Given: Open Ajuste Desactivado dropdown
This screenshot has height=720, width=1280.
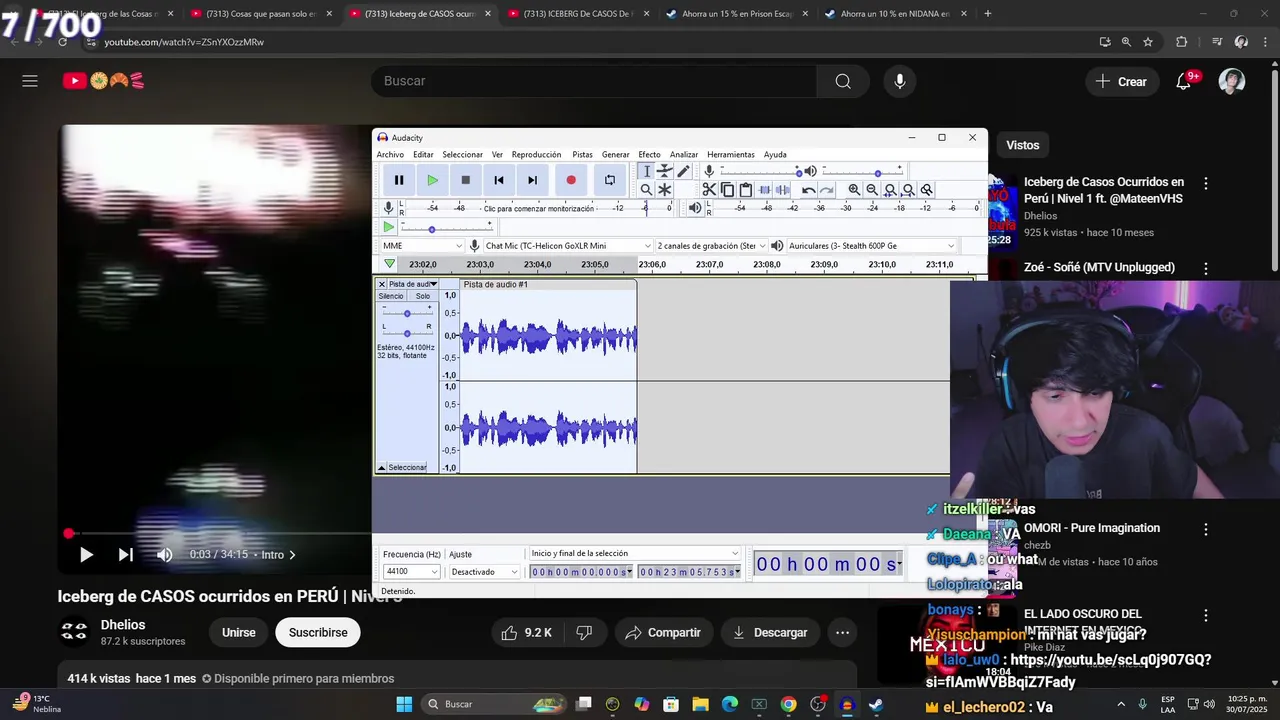Looking at the screenshot, I should coord(484,572).
